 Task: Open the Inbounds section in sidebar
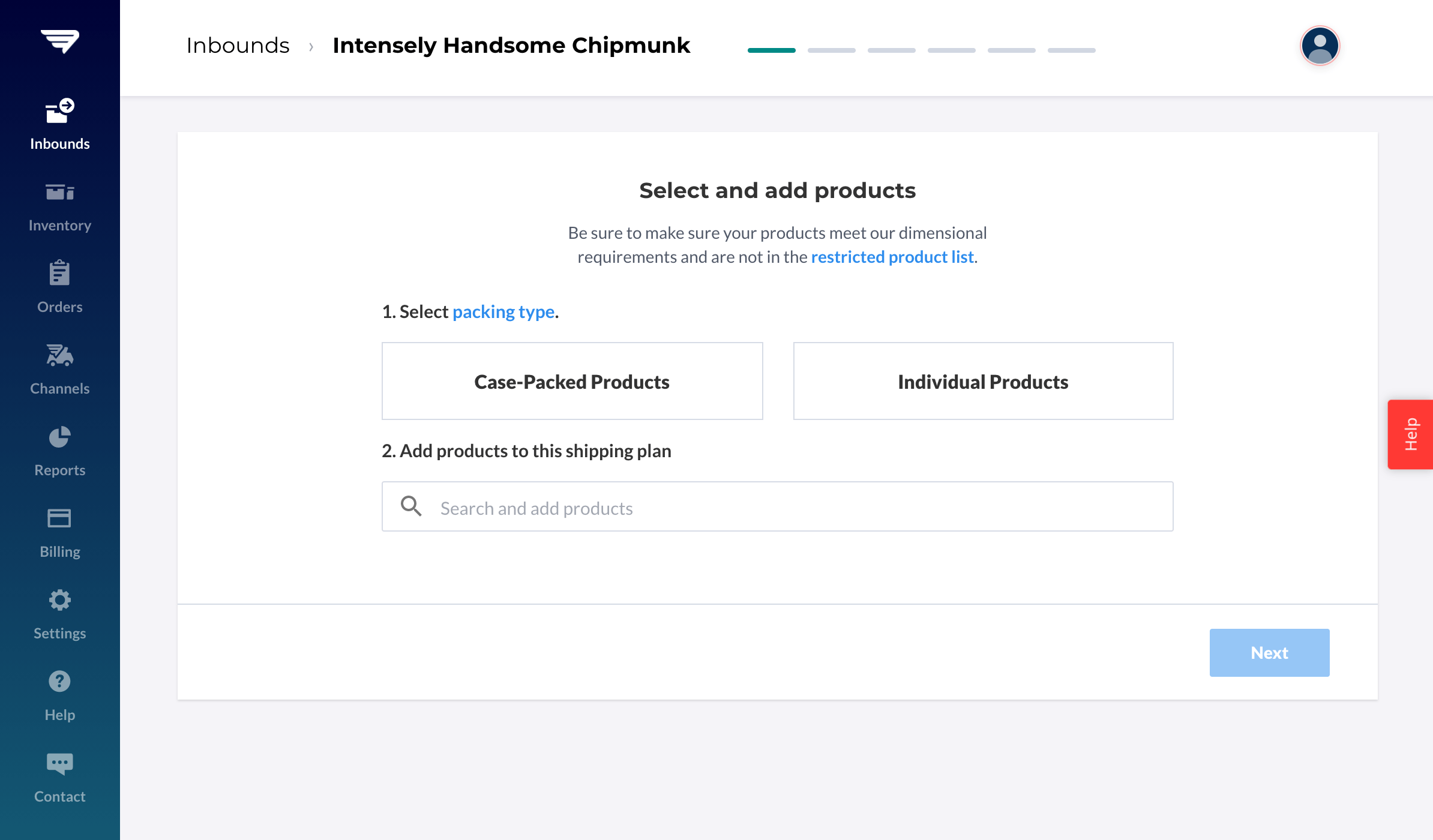click(x=59, y=123)
